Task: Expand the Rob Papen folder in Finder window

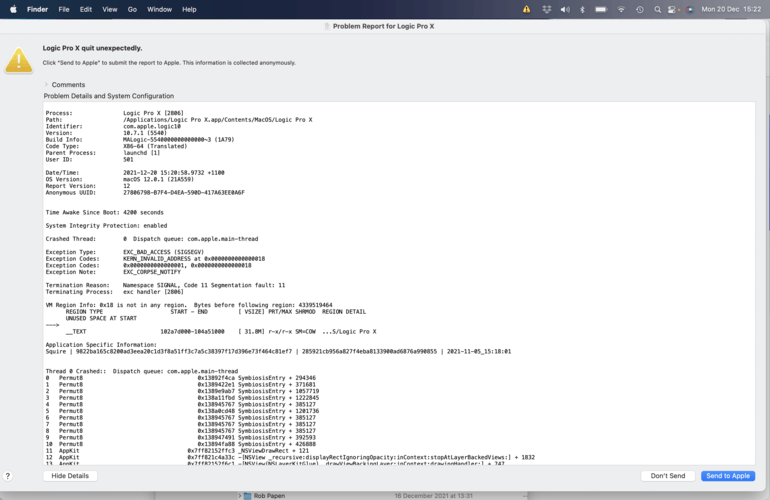Action: (240, 496)
